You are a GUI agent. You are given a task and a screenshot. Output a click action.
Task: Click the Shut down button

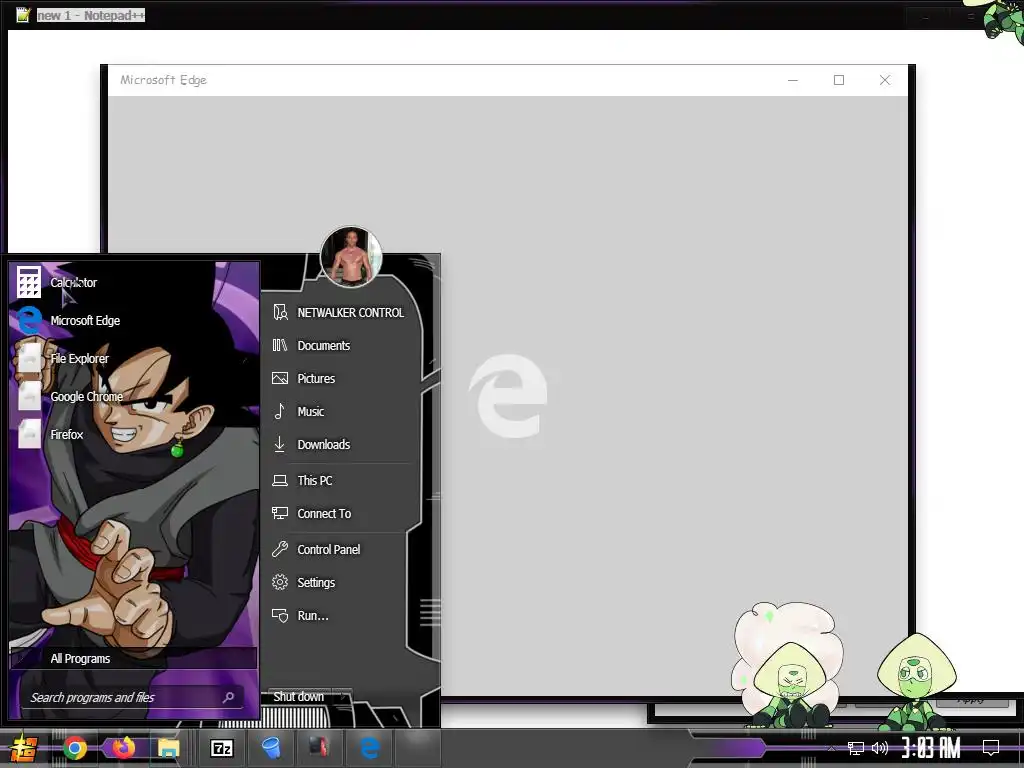298,697
